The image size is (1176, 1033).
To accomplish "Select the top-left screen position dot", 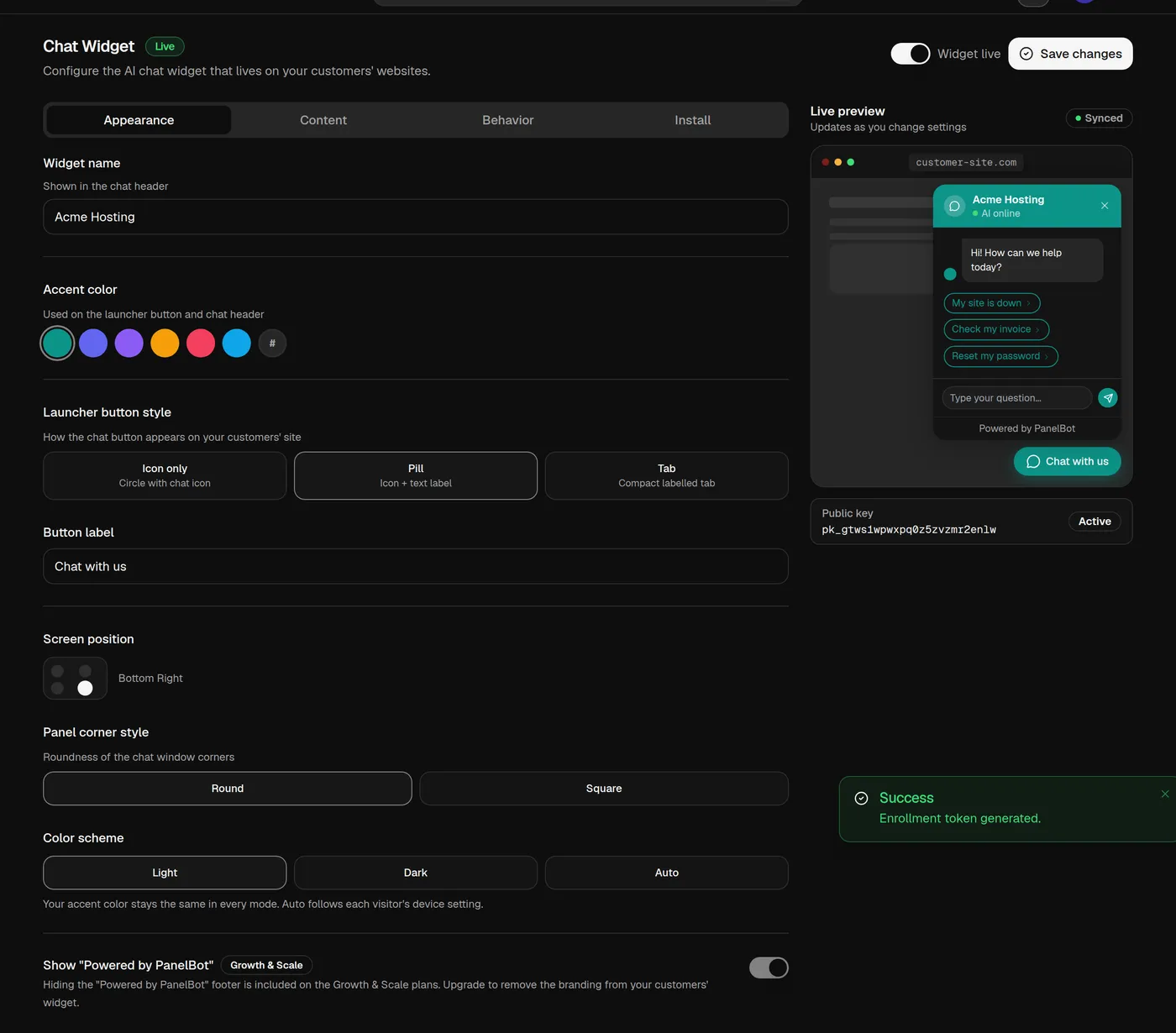I will 58,671.
